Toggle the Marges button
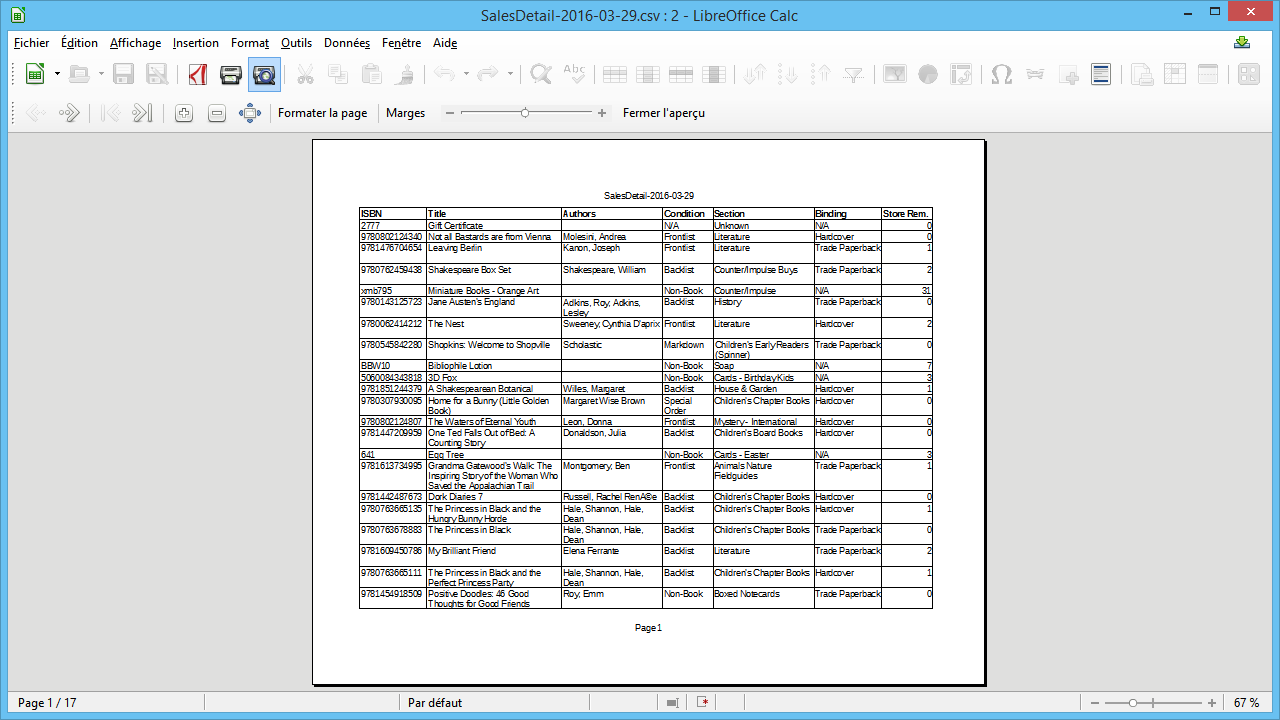 tap(405, 113)
